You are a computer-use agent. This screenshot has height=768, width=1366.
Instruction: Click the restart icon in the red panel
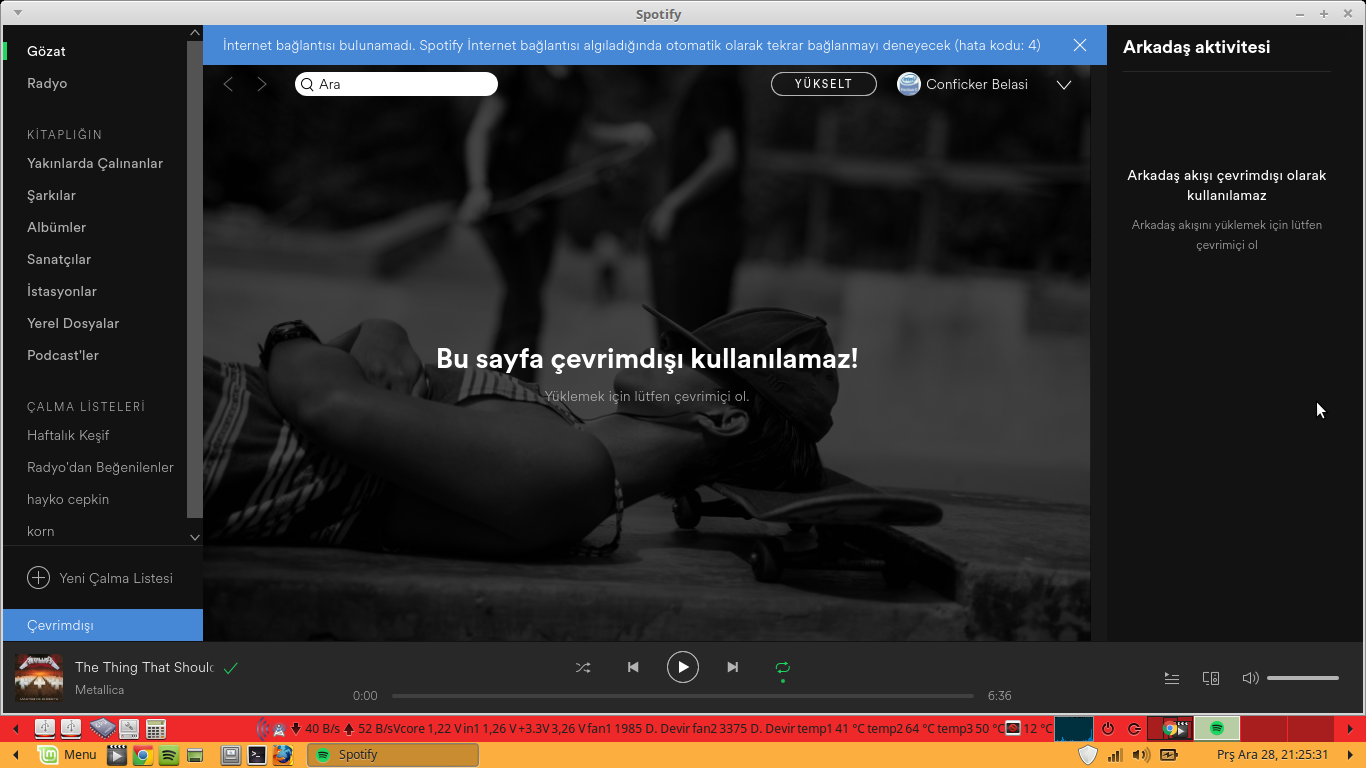(1134, 728)
